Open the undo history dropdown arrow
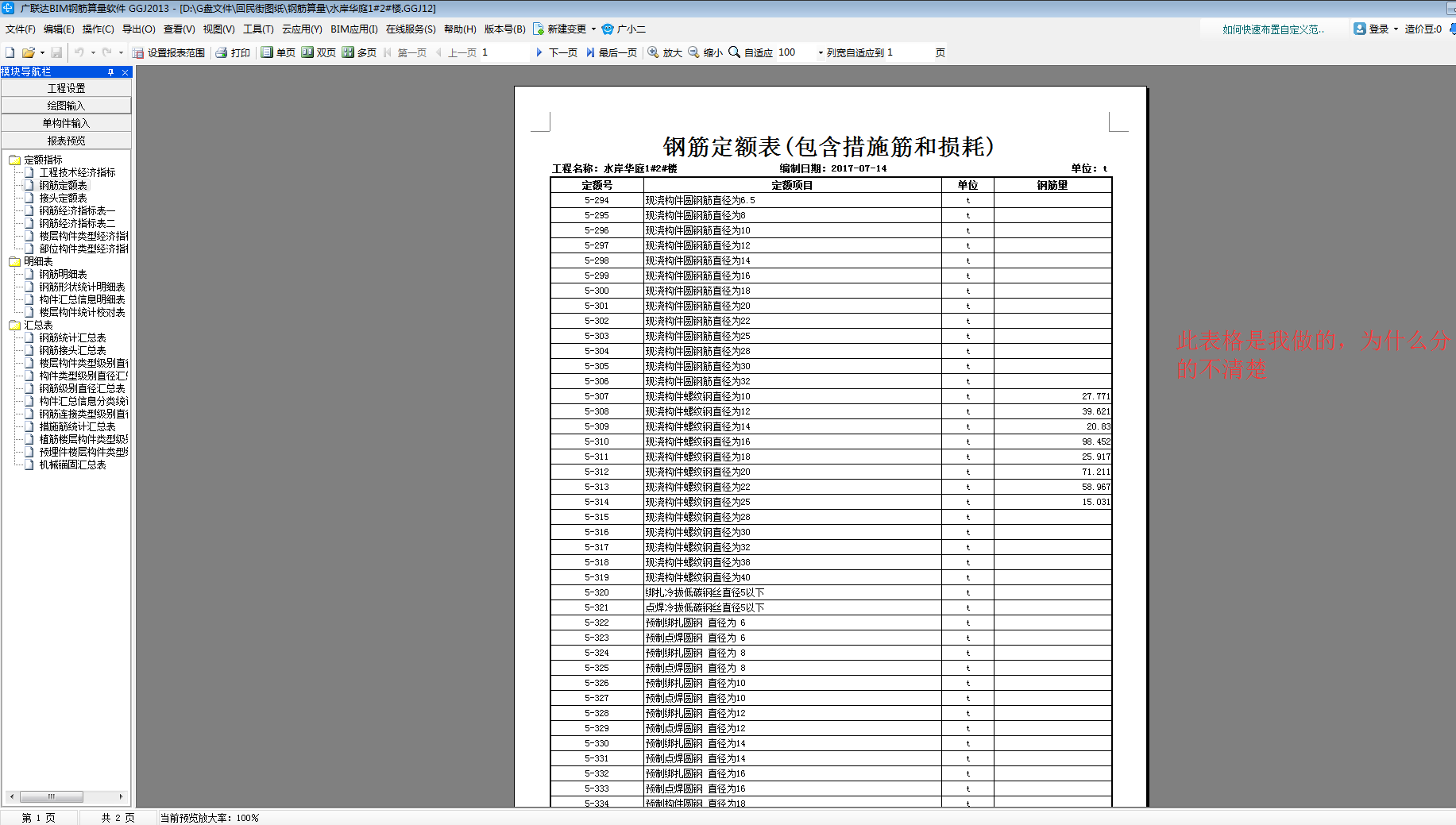Image resolution: width=1456 pixels, height=825 pixels. [x=93, y=52]
